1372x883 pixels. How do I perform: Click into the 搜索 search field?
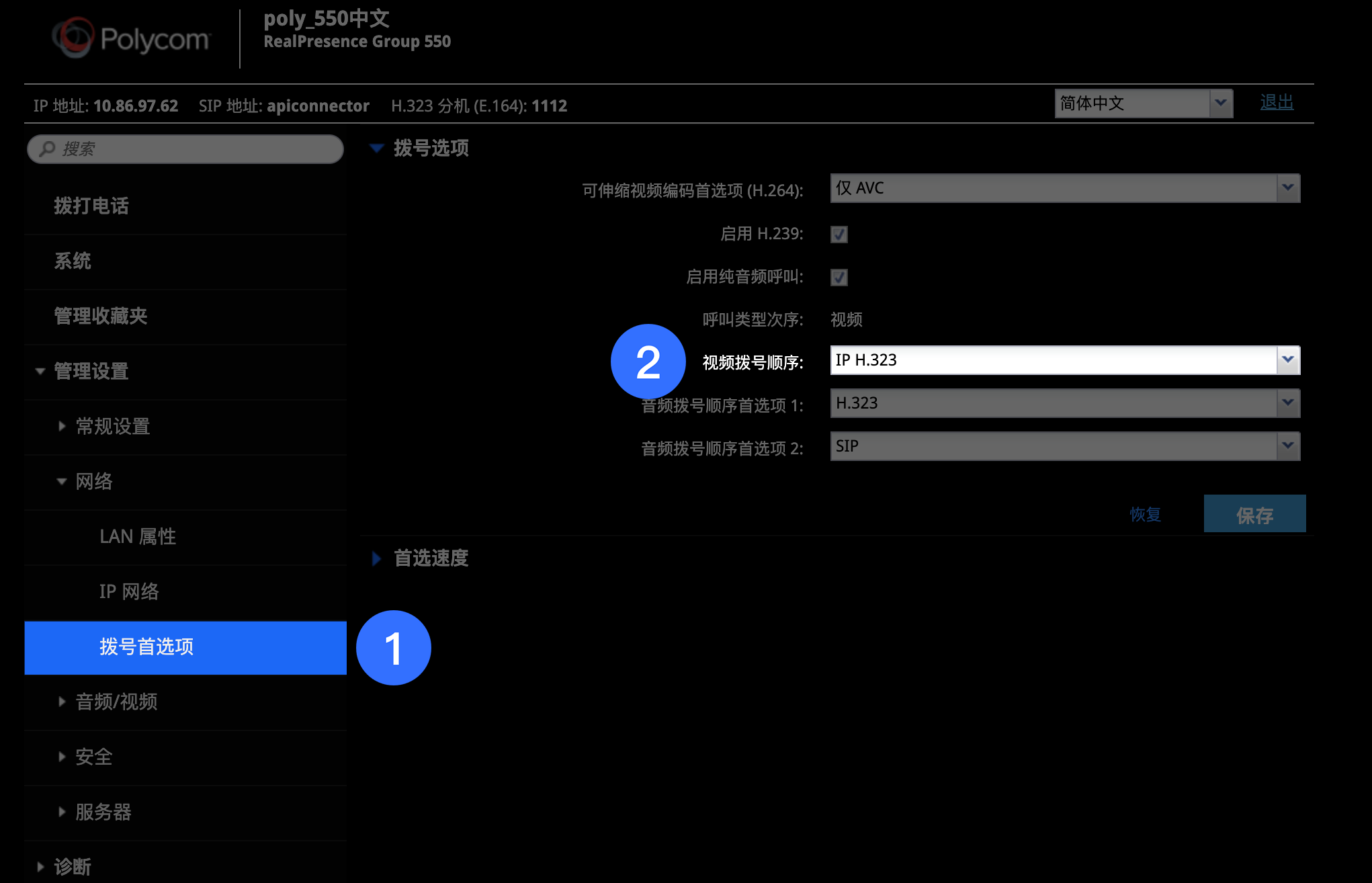click(x=195, y=149)
